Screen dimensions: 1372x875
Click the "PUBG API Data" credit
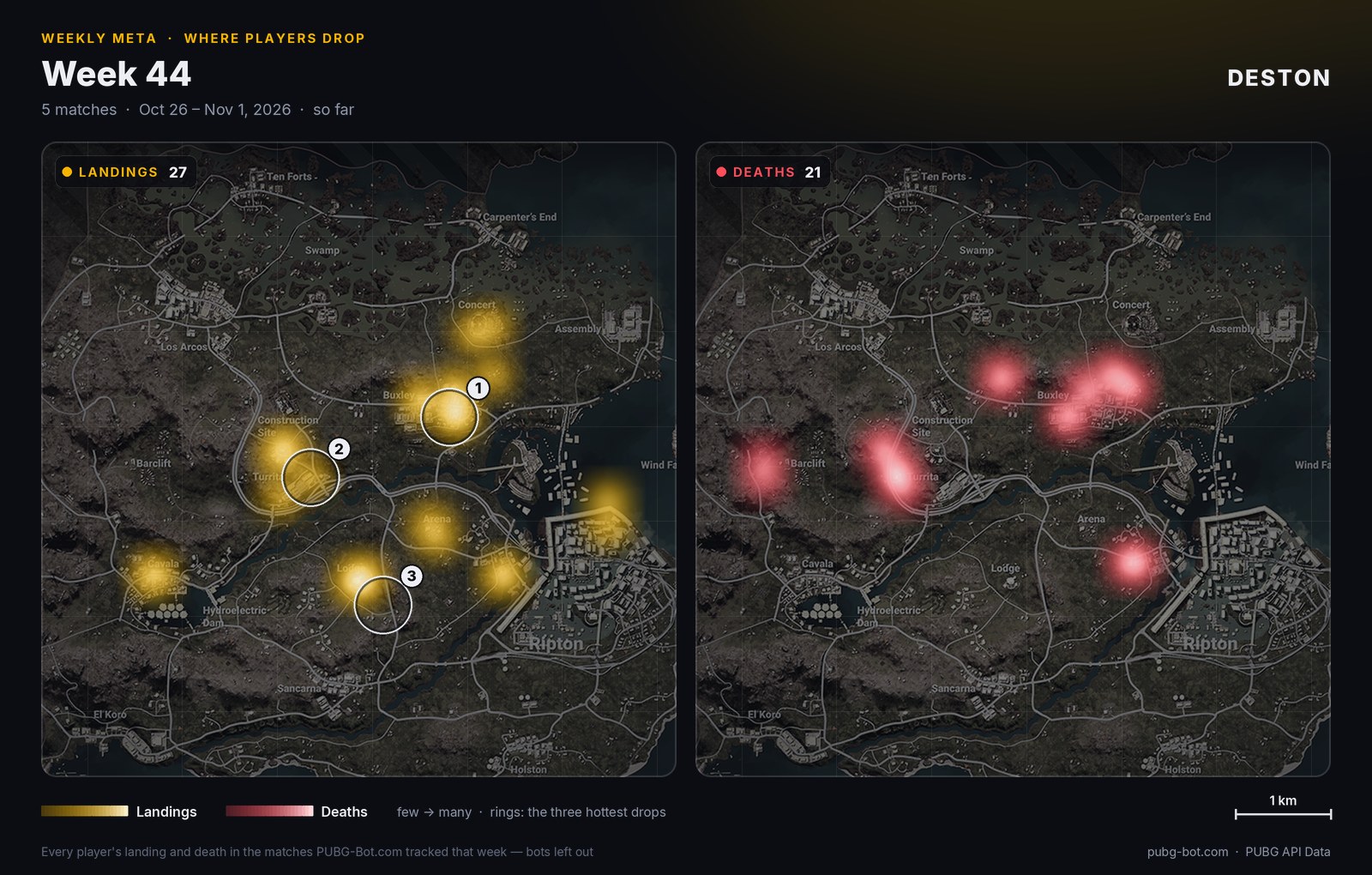1288,852
